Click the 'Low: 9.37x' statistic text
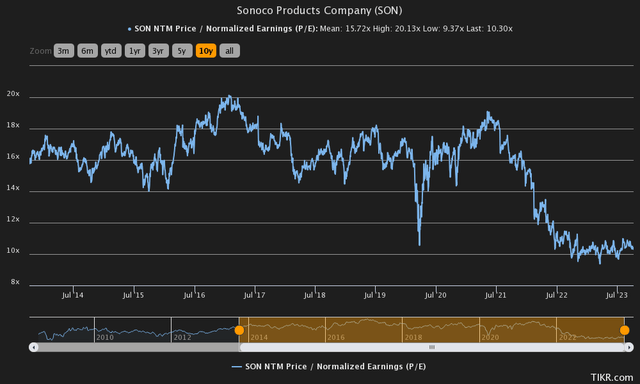Screen dimensions: 640x384 [x=443, y=29]
